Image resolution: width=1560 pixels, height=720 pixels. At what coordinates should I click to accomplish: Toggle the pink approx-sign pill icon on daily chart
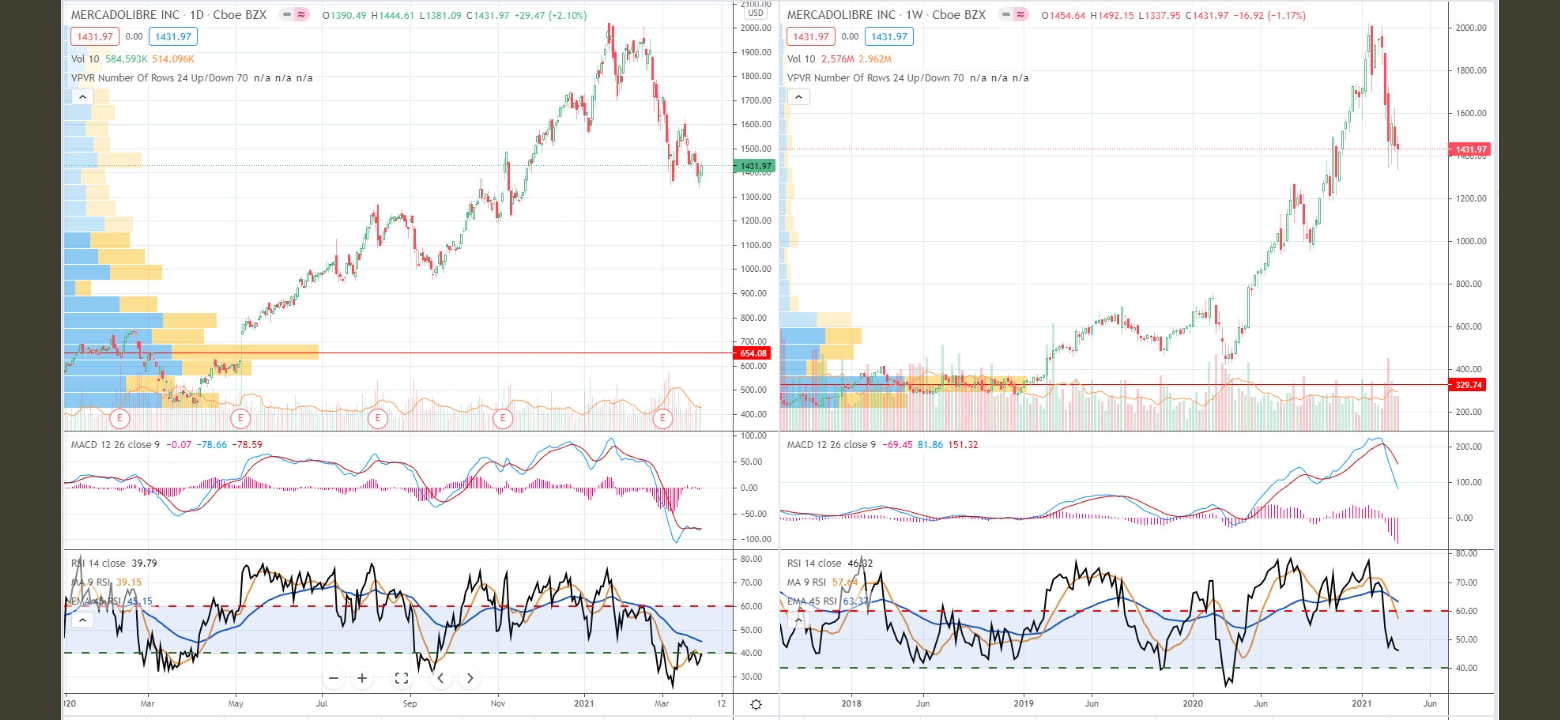pyautogui.click(x=303, y=16)
